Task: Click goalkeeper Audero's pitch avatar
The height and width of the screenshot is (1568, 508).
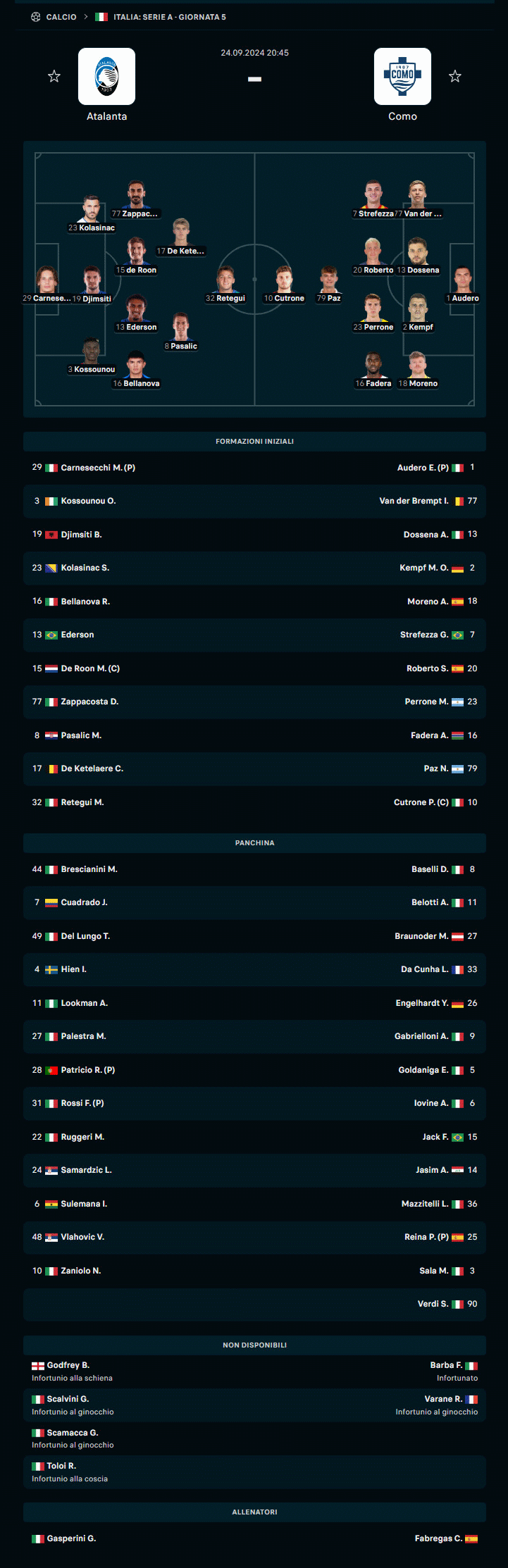Action: (x=462, y=280)
